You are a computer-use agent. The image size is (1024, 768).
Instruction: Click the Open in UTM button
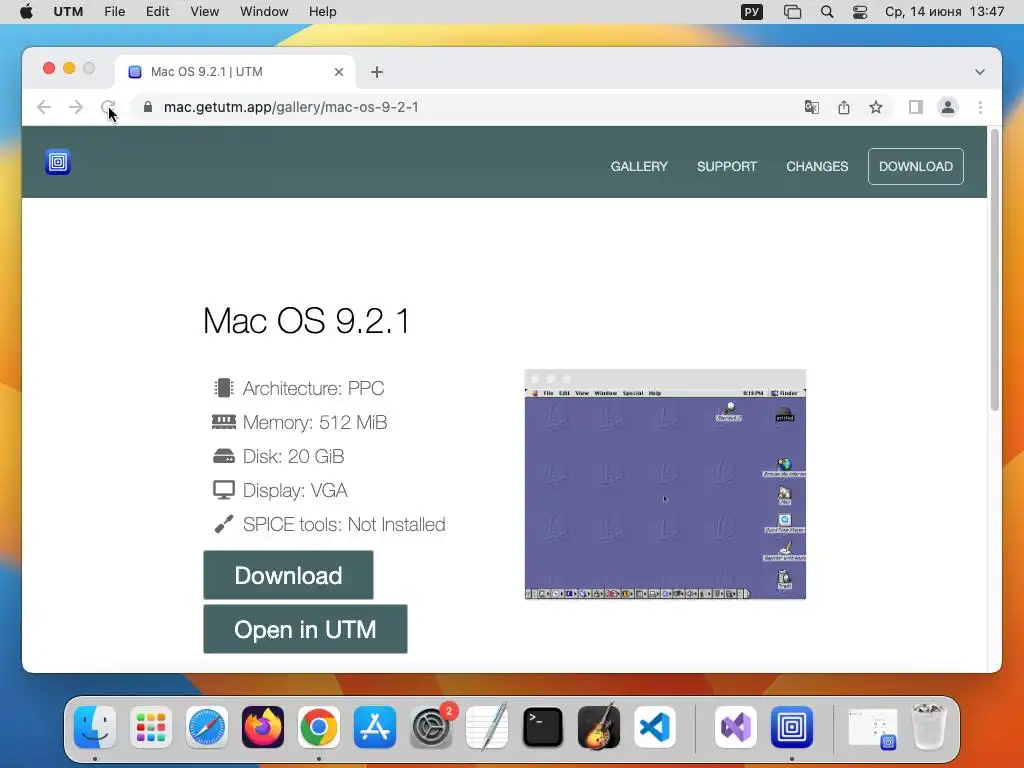tap(305, 630)
